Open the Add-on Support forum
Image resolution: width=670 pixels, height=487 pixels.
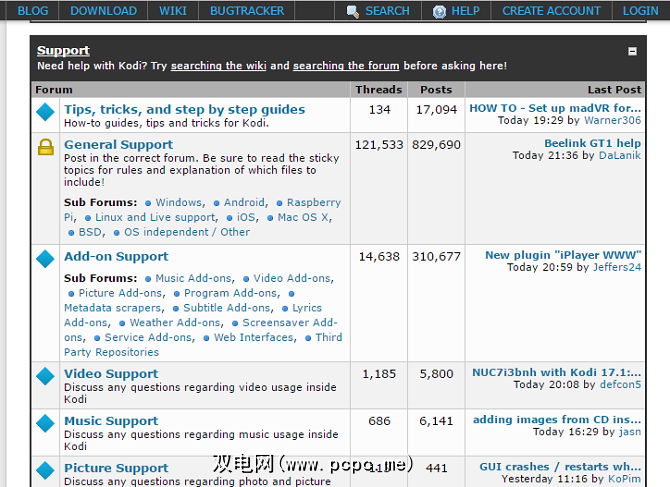coord(116,256)
